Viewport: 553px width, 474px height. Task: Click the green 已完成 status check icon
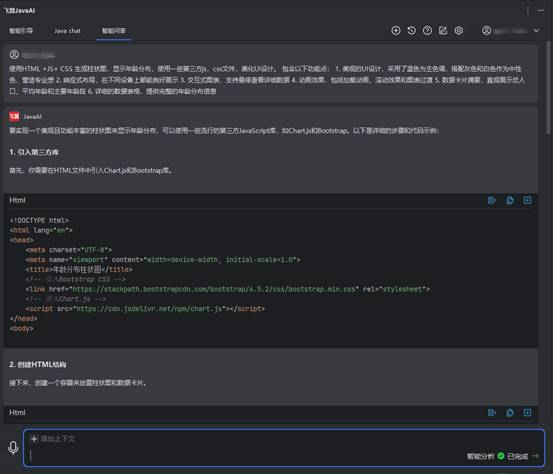(x=501, y=456)
